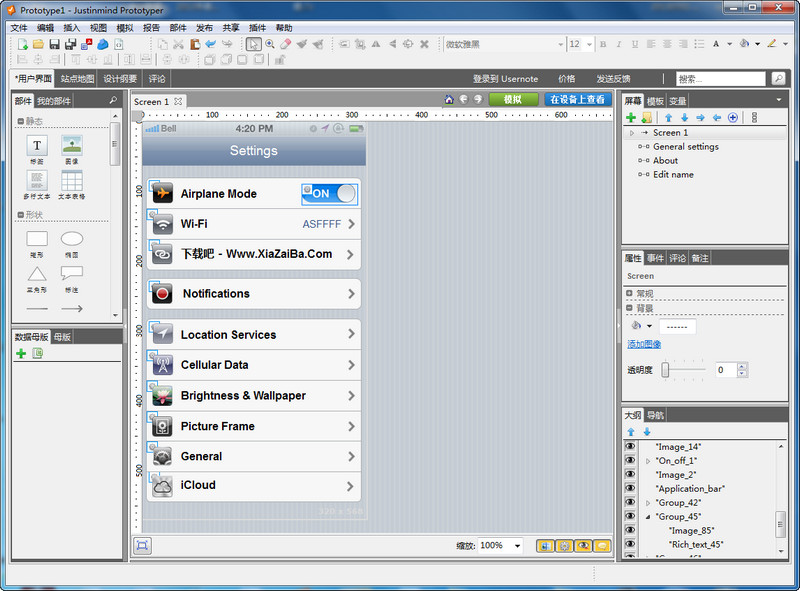Expand the Group_42 outline node
This screenshot has height=591, width=800.
[648, 503]
